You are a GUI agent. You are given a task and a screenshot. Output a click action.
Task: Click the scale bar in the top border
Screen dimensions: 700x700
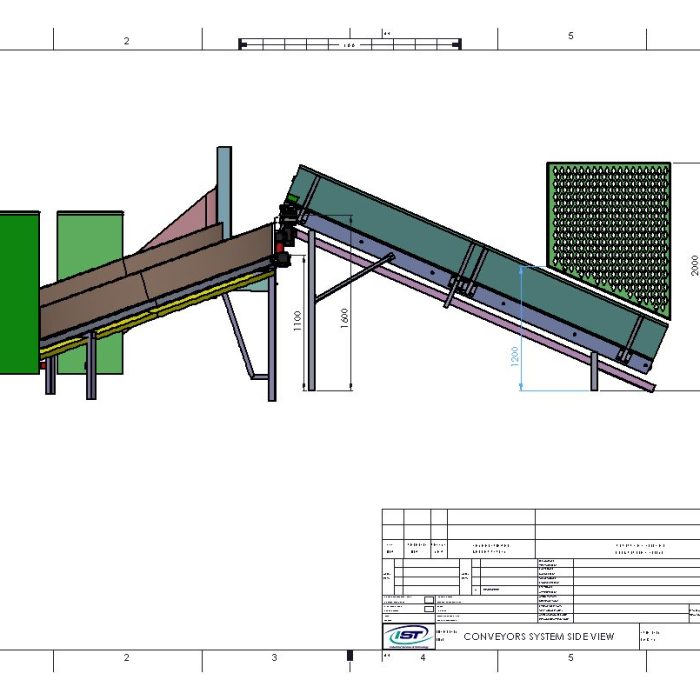click(x=350, y=44)
